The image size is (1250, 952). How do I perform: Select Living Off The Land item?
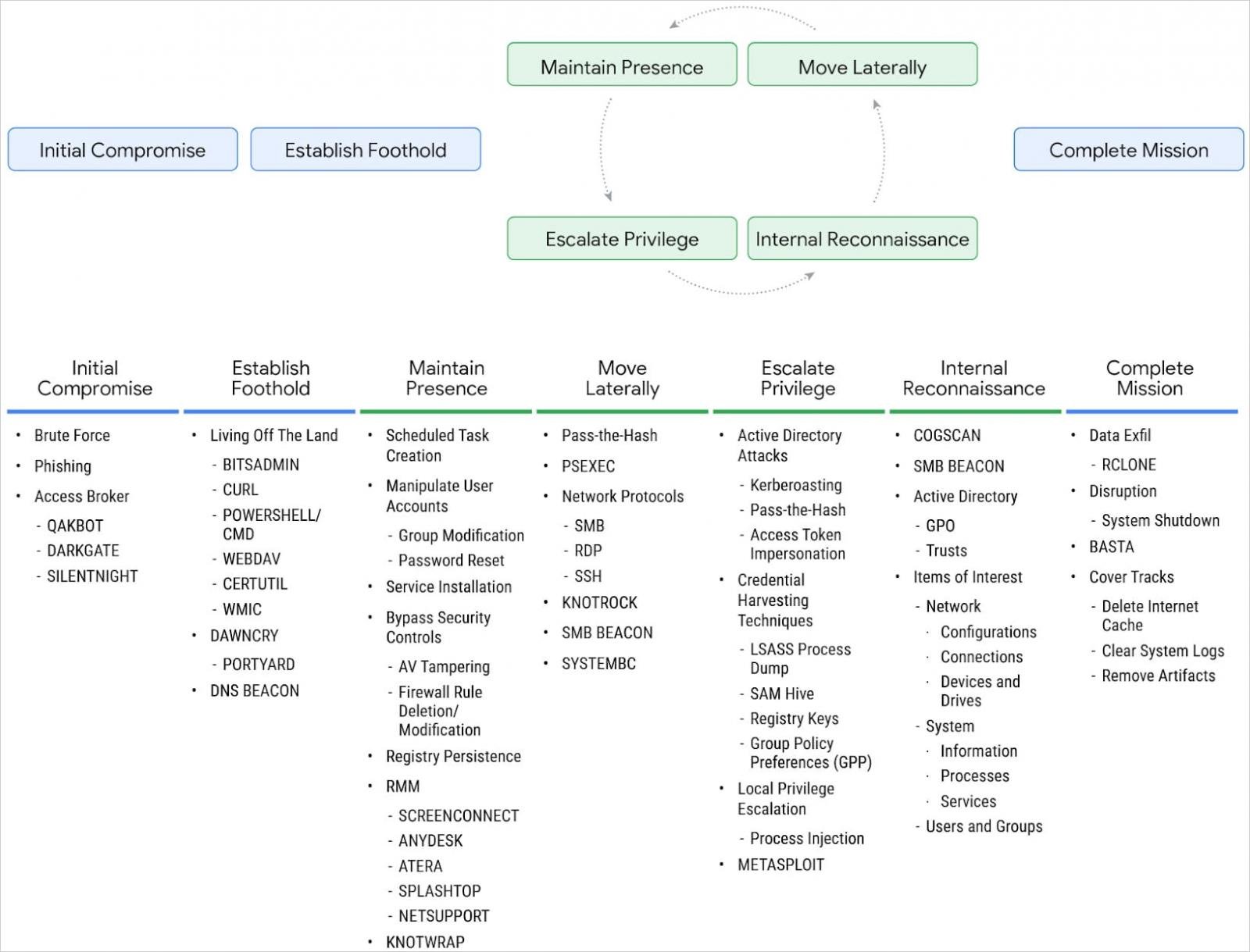[x=274, y=435]
